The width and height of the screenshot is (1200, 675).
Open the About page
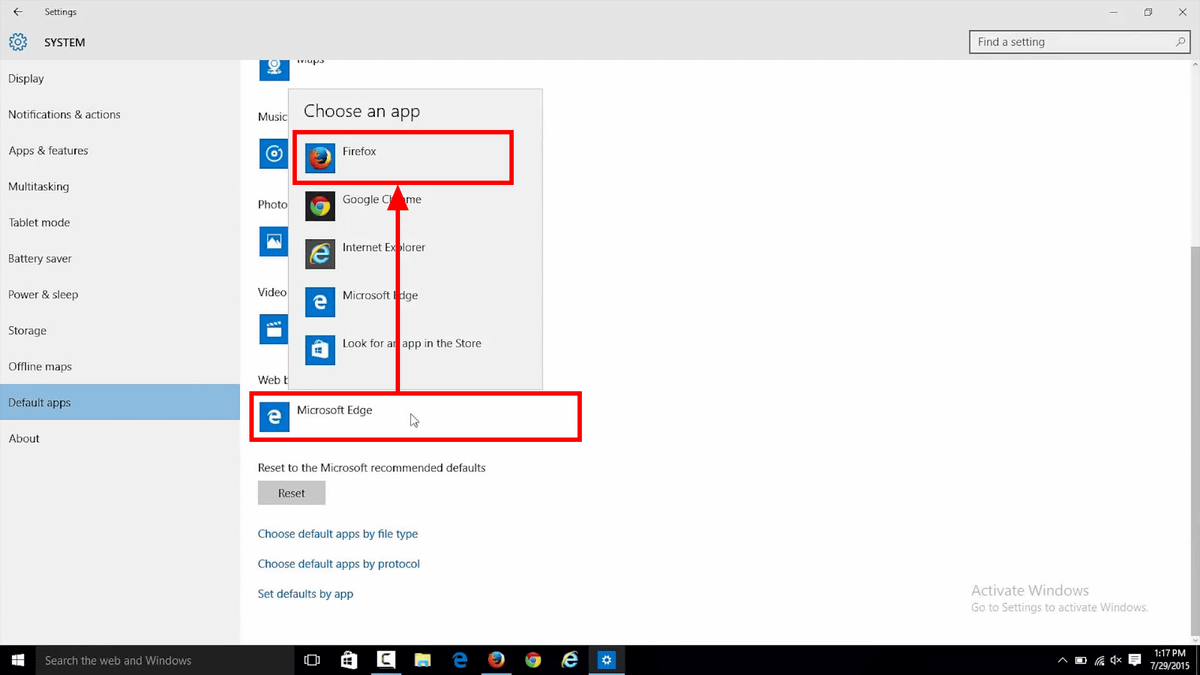click(x=120, y=439)
